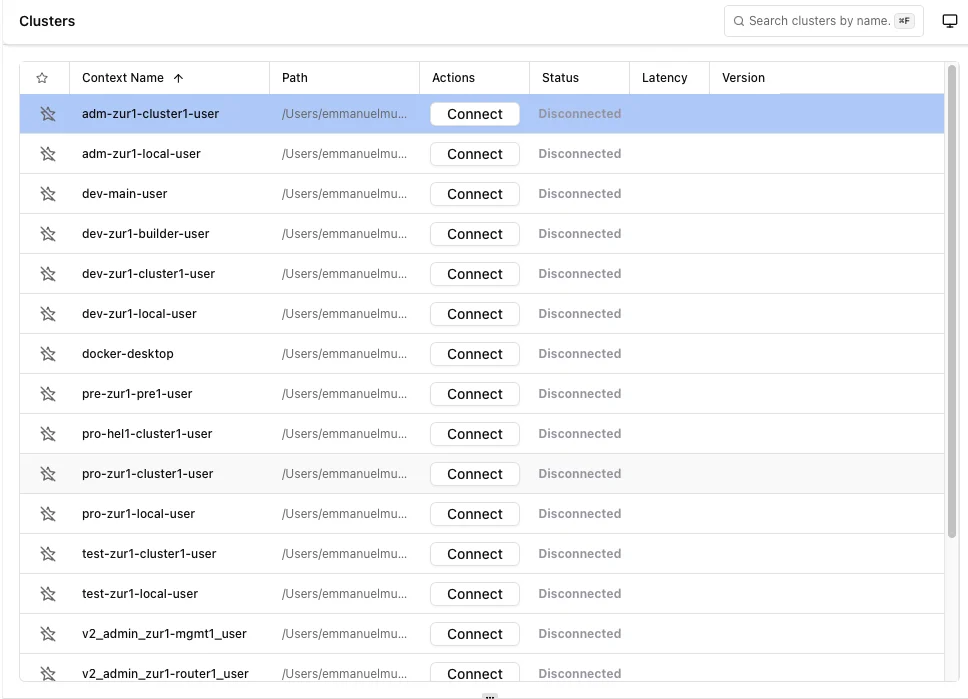Click the Latency column header
968x699 pixels.
click(667, 77)
